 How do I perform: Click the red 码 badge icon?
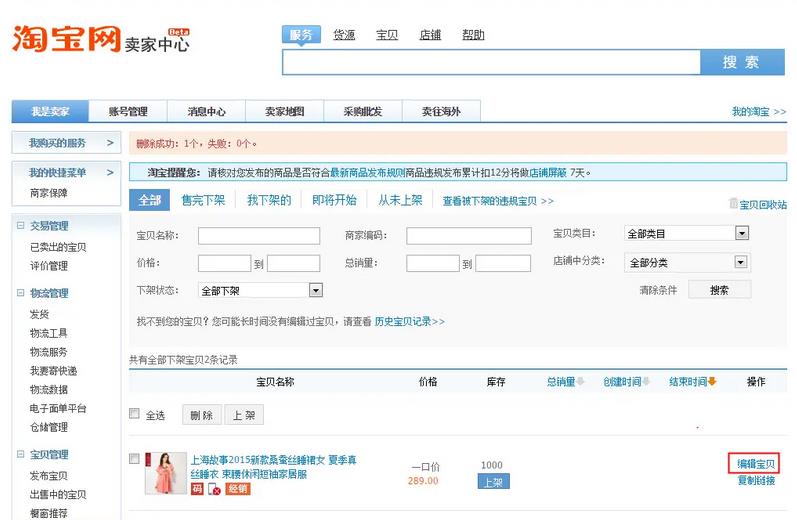pos(197,489)
